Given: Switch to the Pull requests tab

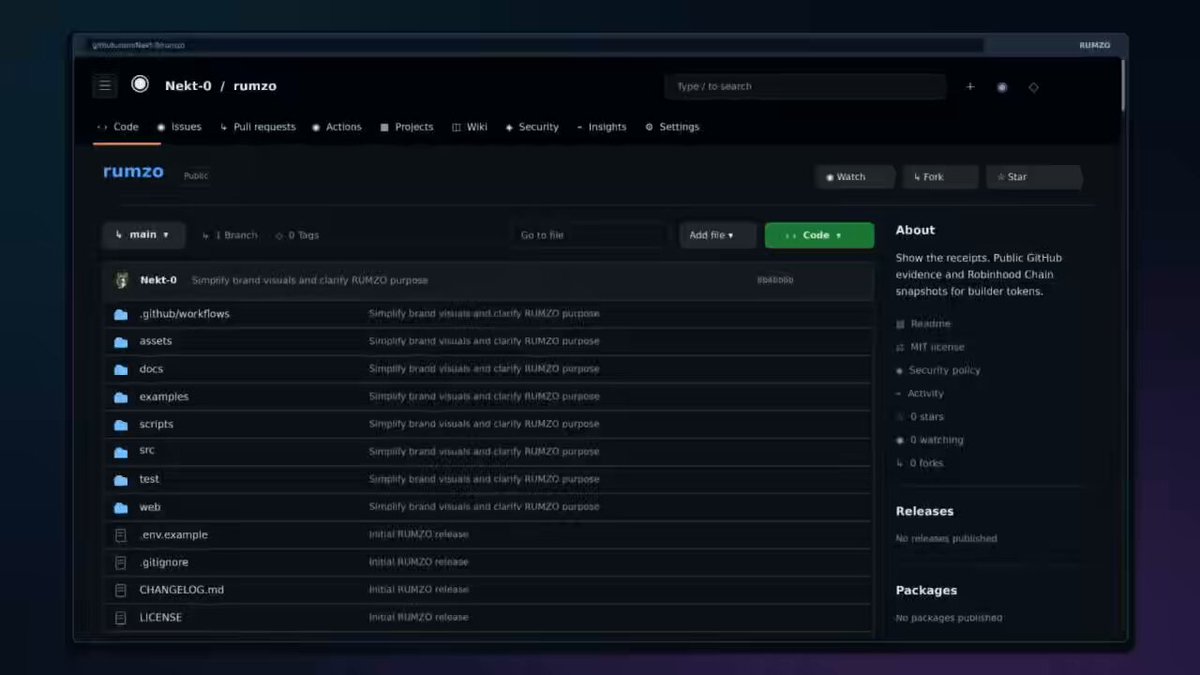Looking at the screenshot, I should [x=258, y=127].
